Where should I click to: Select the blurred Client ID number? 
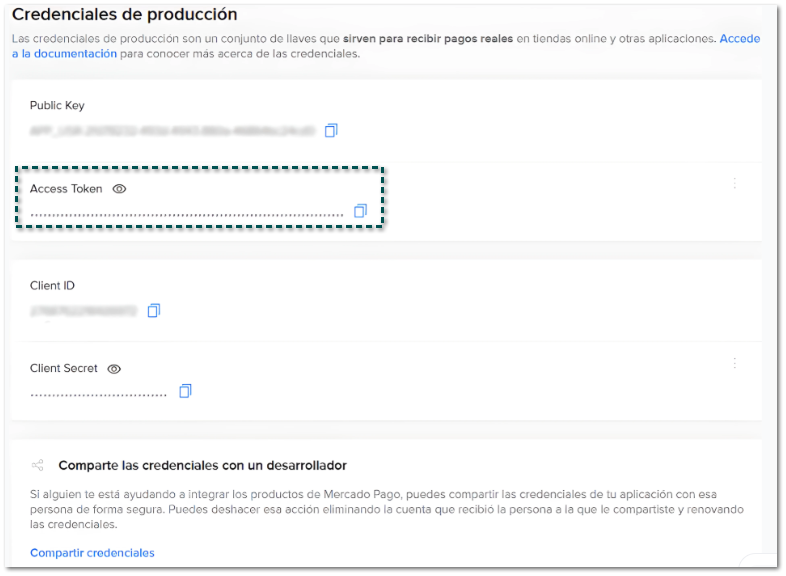tap(83, 312)
